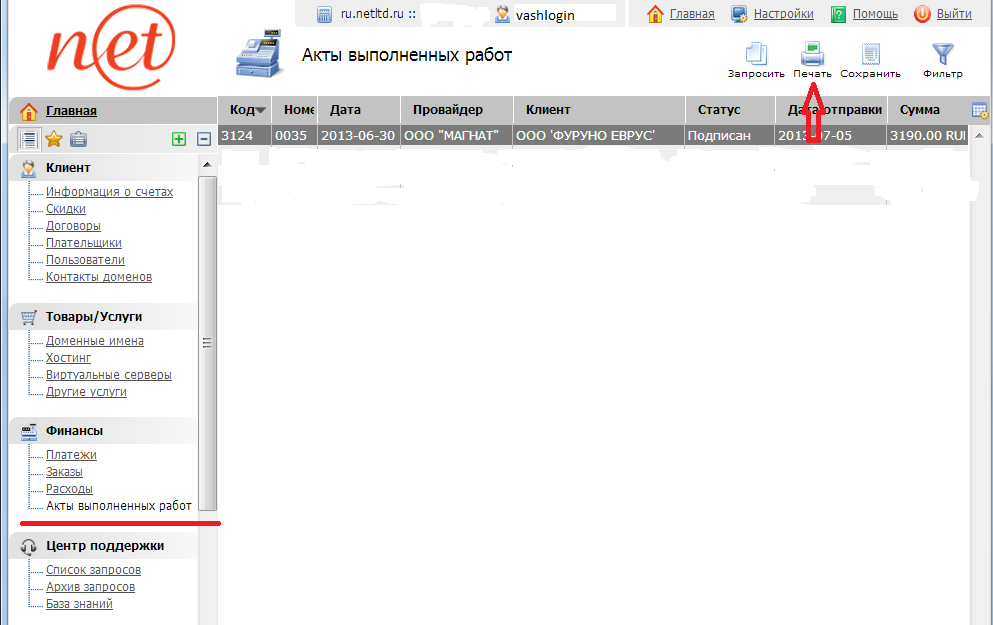Collapse all menu sections with blue minus

click(x=204, y=139)
